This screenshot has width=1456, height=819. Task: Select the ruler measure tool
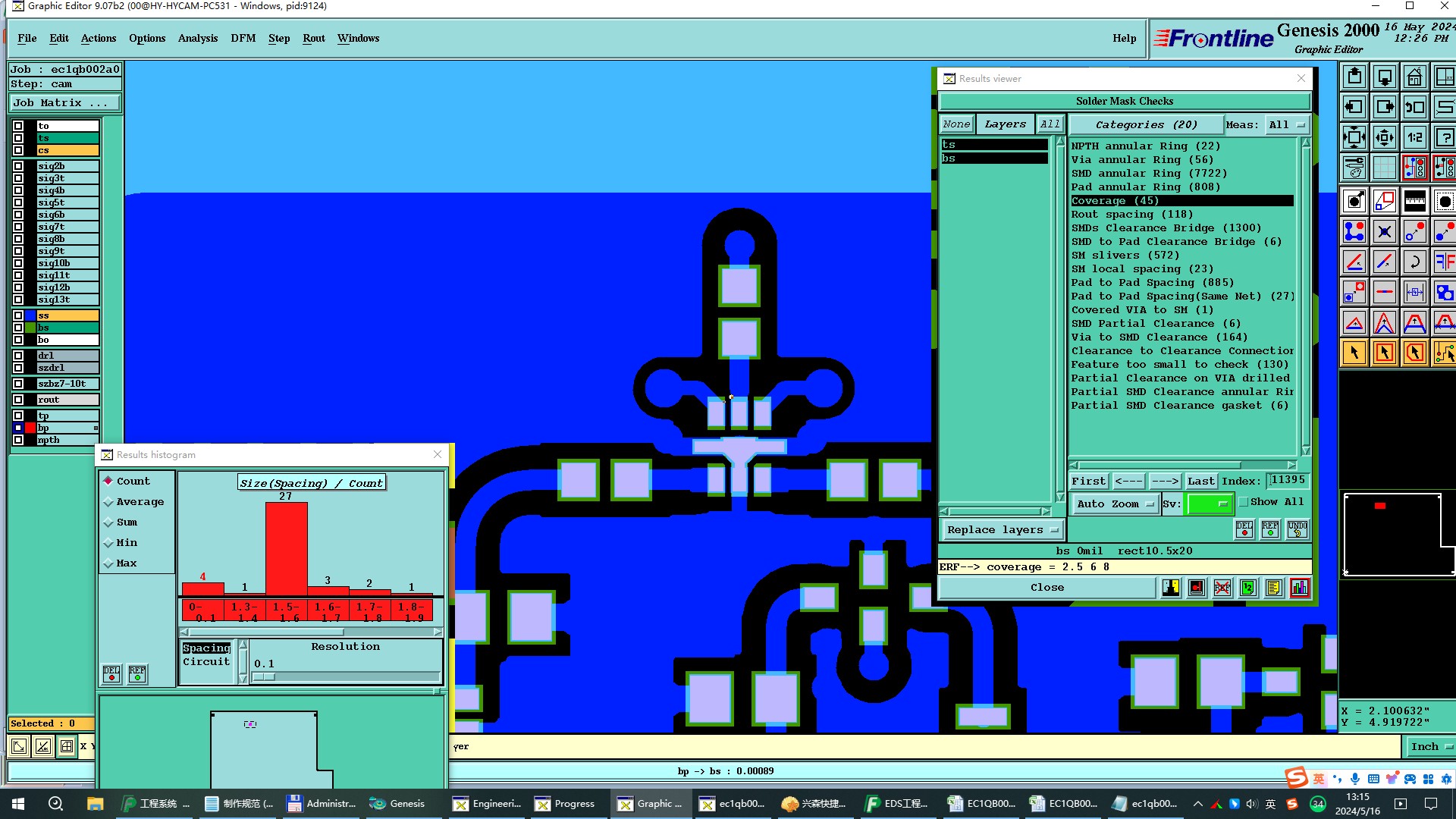tap(1414, 201)
